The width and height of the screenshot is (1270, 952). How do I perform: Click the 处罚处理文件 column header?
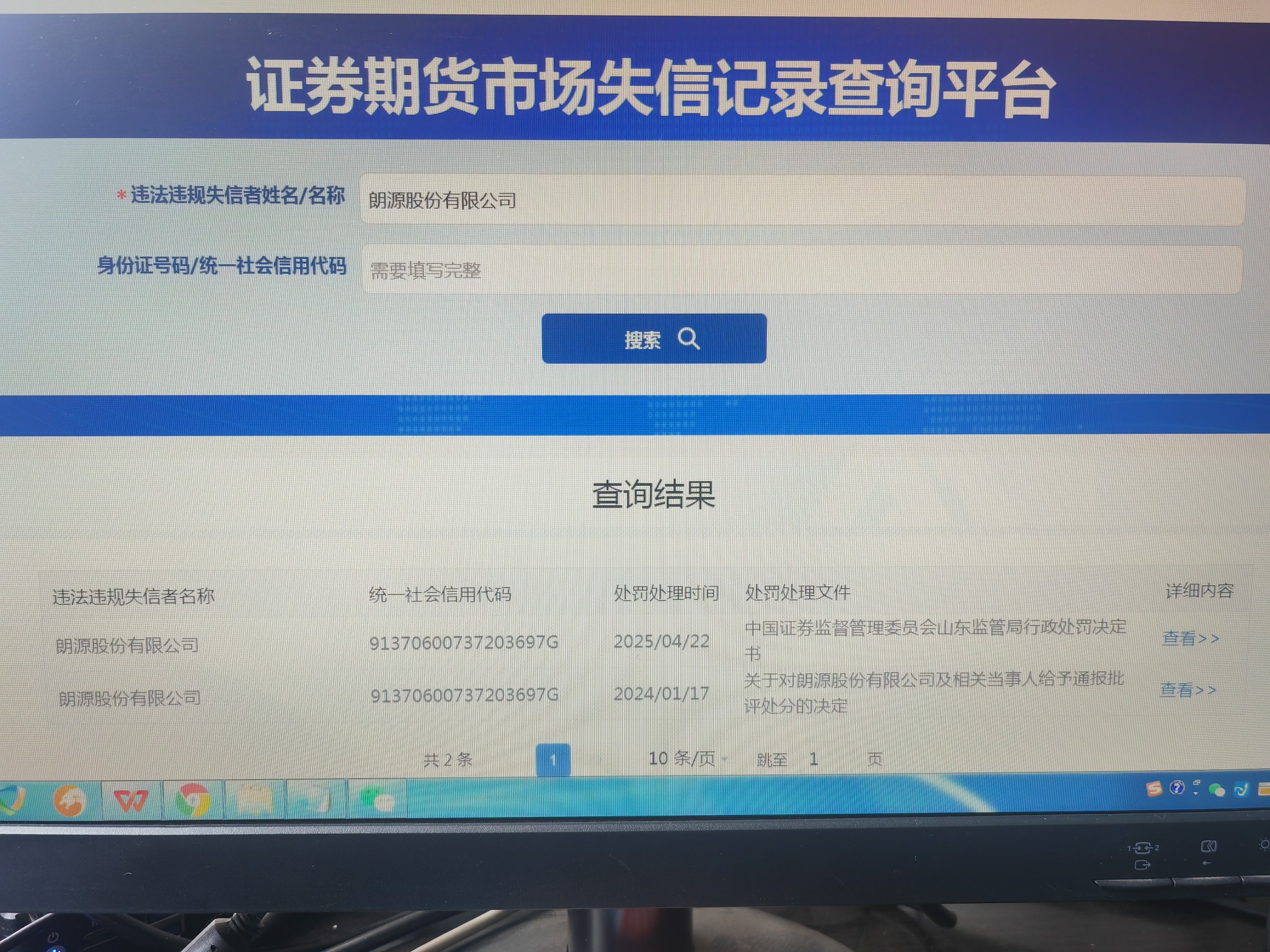click(797, 593)
